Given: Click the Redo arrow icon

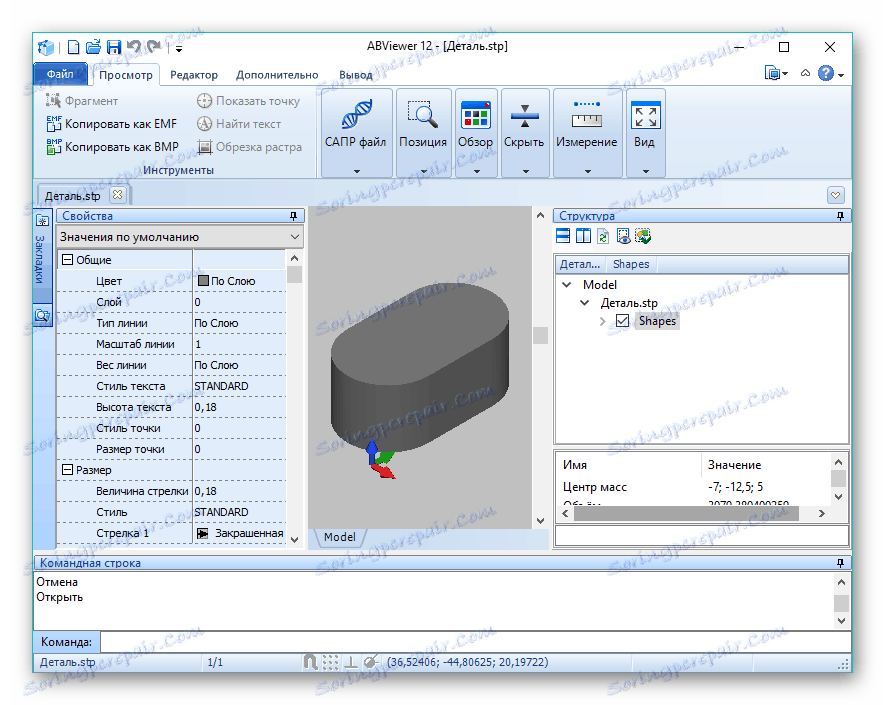Looking at the screenshot, I should tap(154, 46).
